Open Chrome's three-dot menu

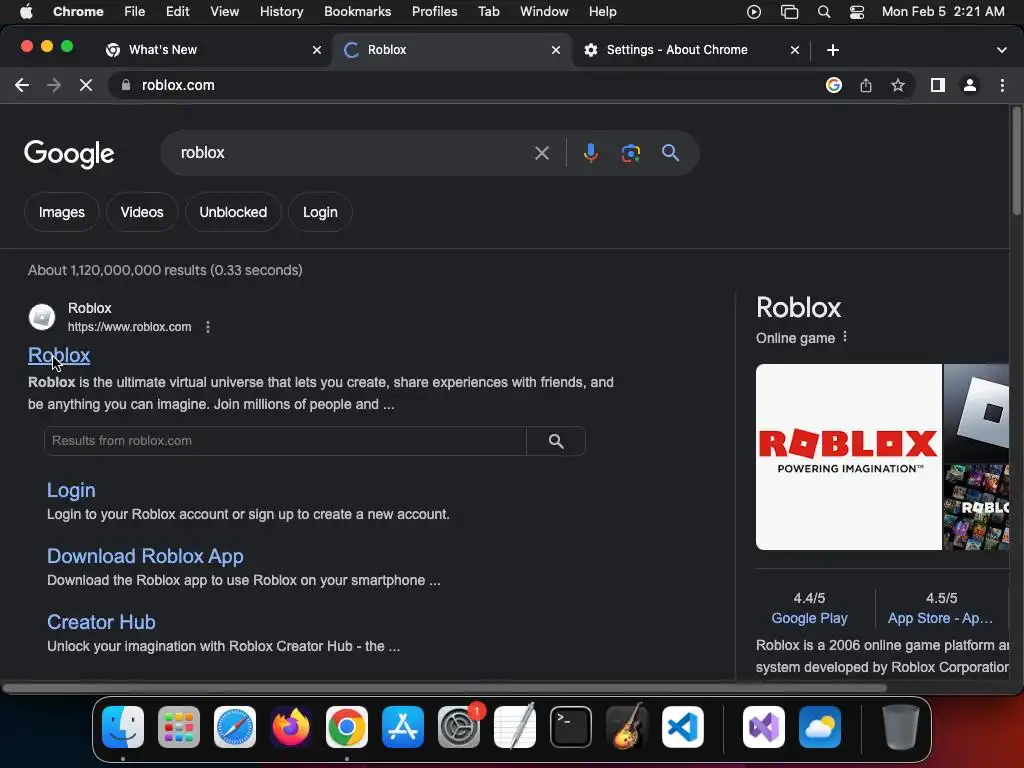(1002, 86)
